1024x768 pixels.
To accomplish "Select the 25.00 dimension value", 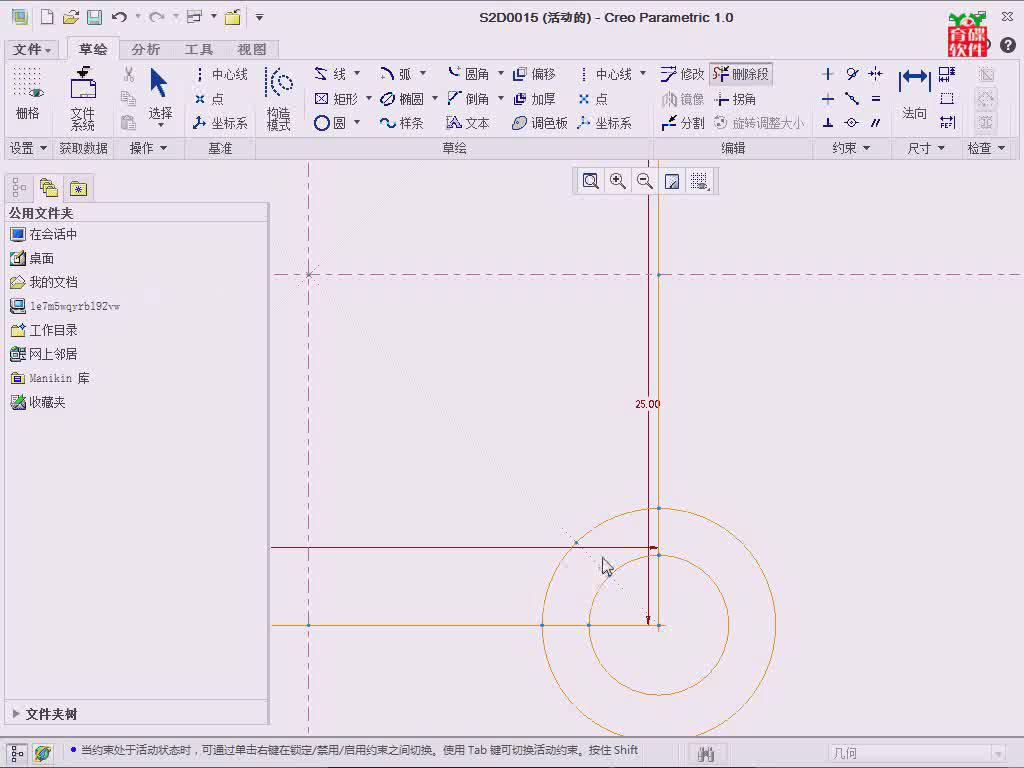I will coord(647,404).
